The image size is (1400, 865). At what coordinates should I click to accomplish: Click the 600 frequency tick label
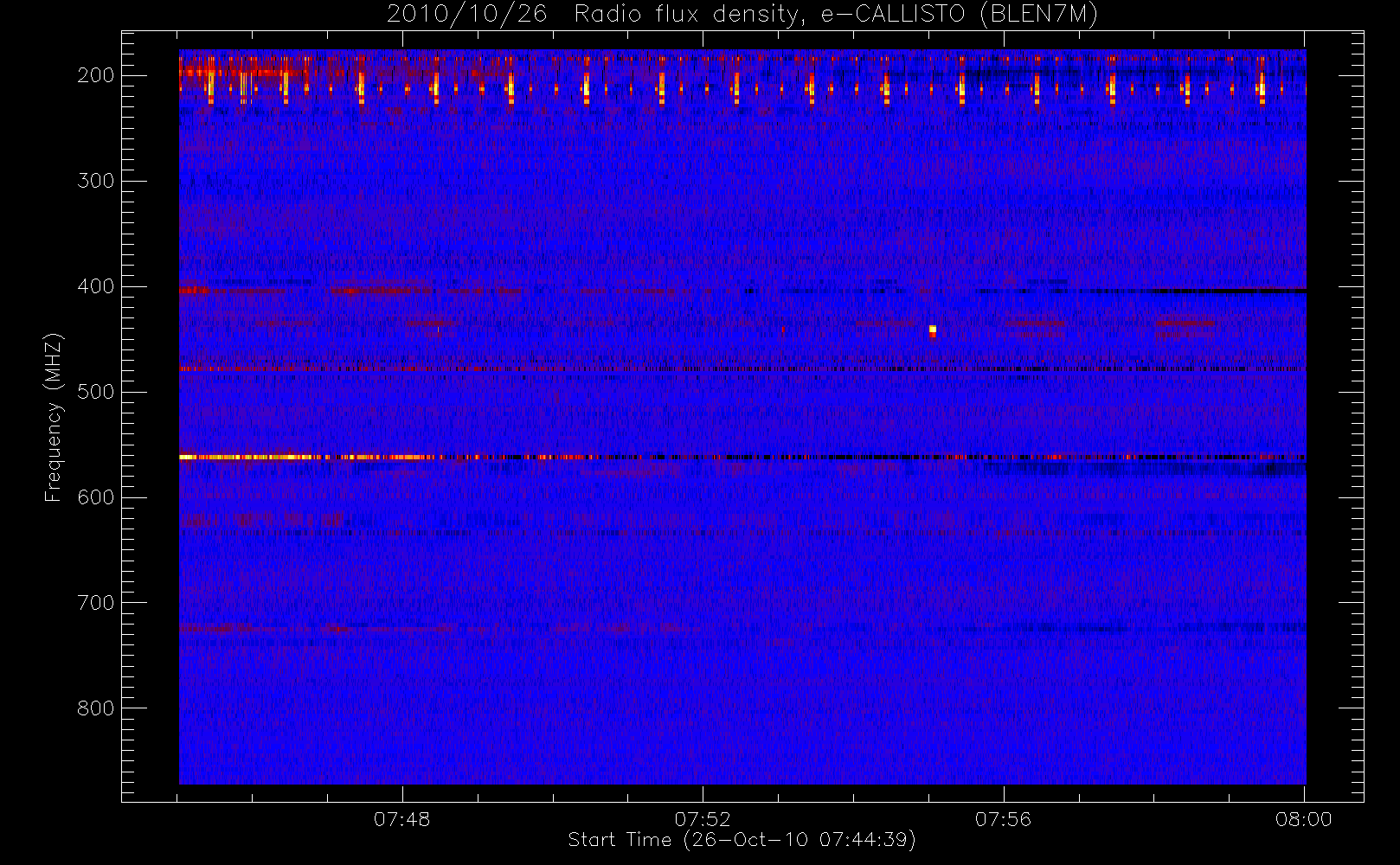click(x=96, y=497)
